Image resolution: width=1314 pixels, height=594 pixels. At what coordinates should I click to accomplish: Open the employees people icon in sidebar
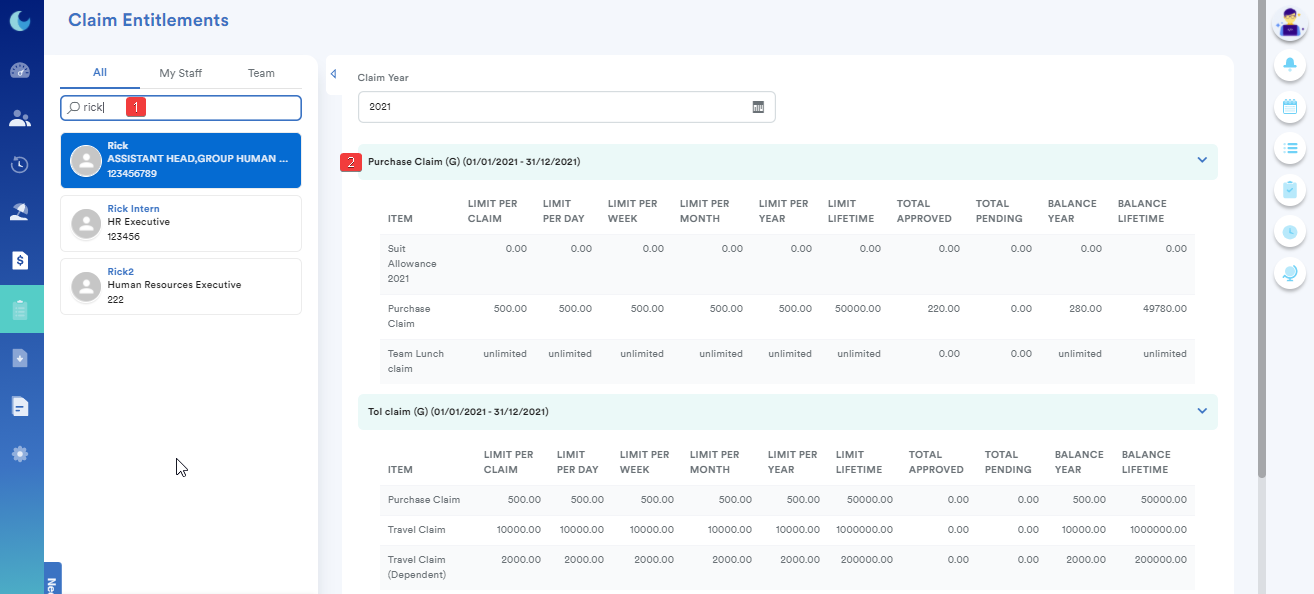coord(20,118)
